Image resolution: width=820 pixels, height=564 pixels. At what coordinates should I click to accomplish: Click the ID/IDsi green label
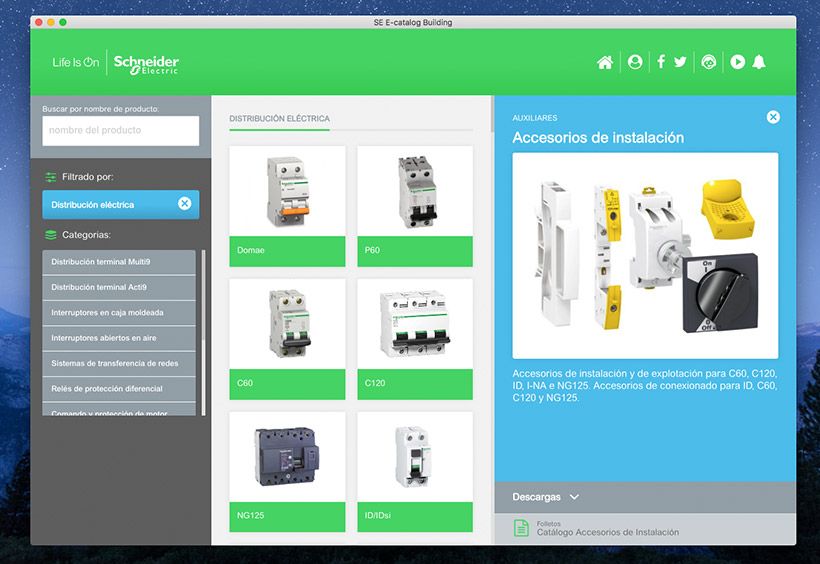click(x=415, y=517)
